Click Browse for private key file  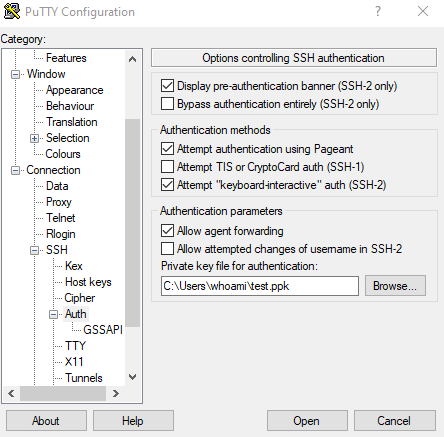[x=395, y=286]
